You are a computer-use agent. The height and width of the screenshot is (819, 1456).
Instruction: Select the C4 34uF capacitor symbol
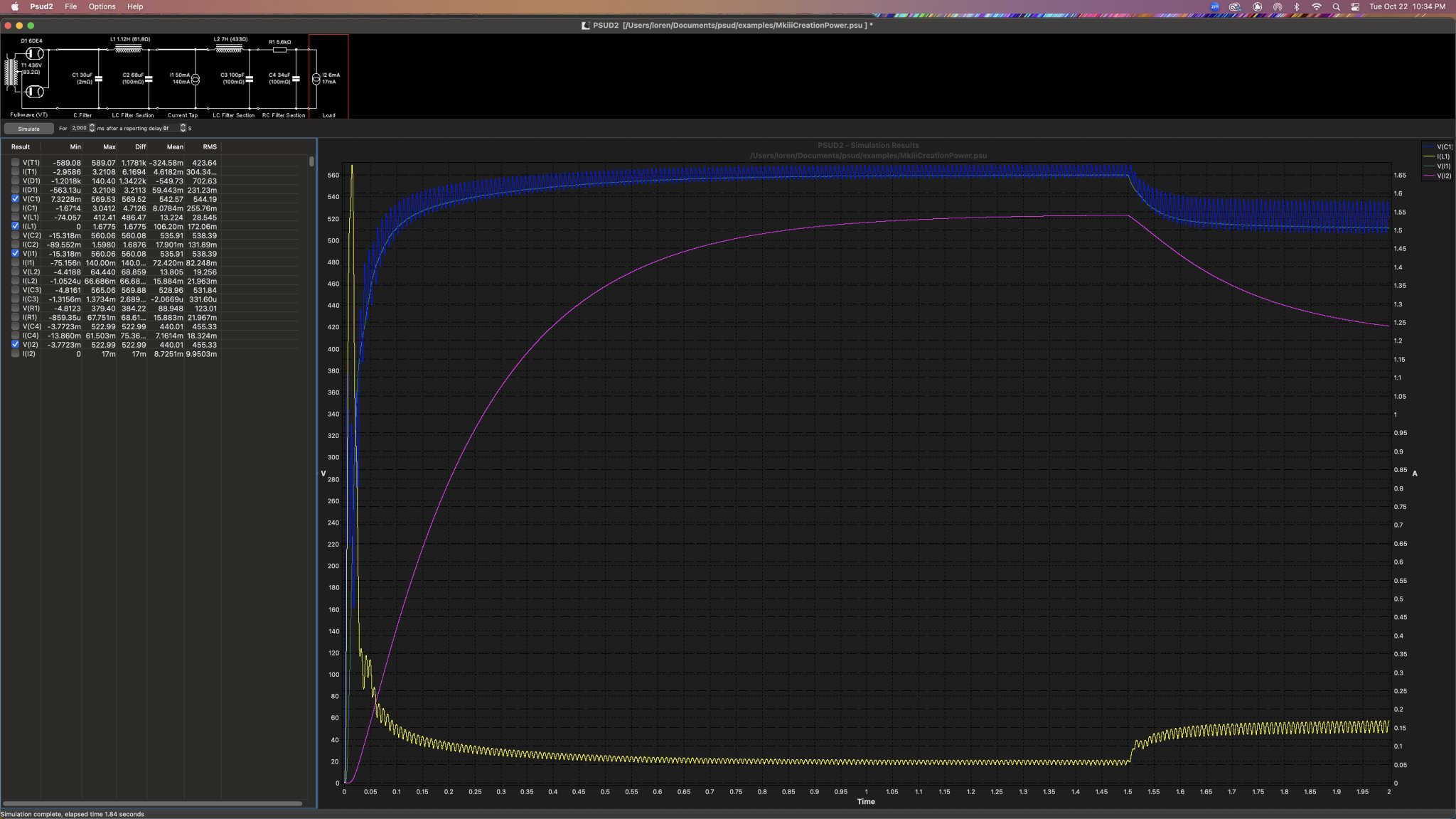tap(296, 78)
